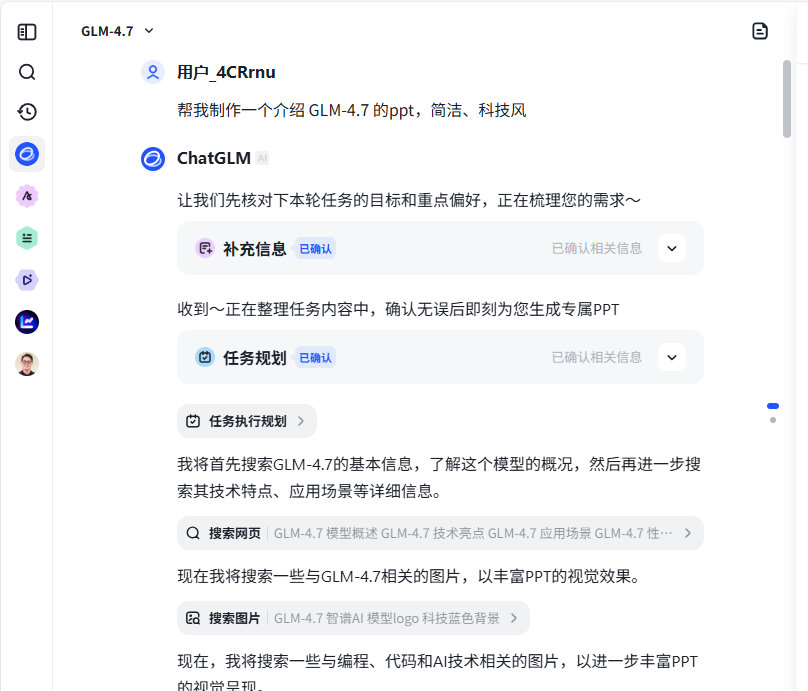Expand the 任务规划 card chevron
Screen dimensions: 808x691
672,357
